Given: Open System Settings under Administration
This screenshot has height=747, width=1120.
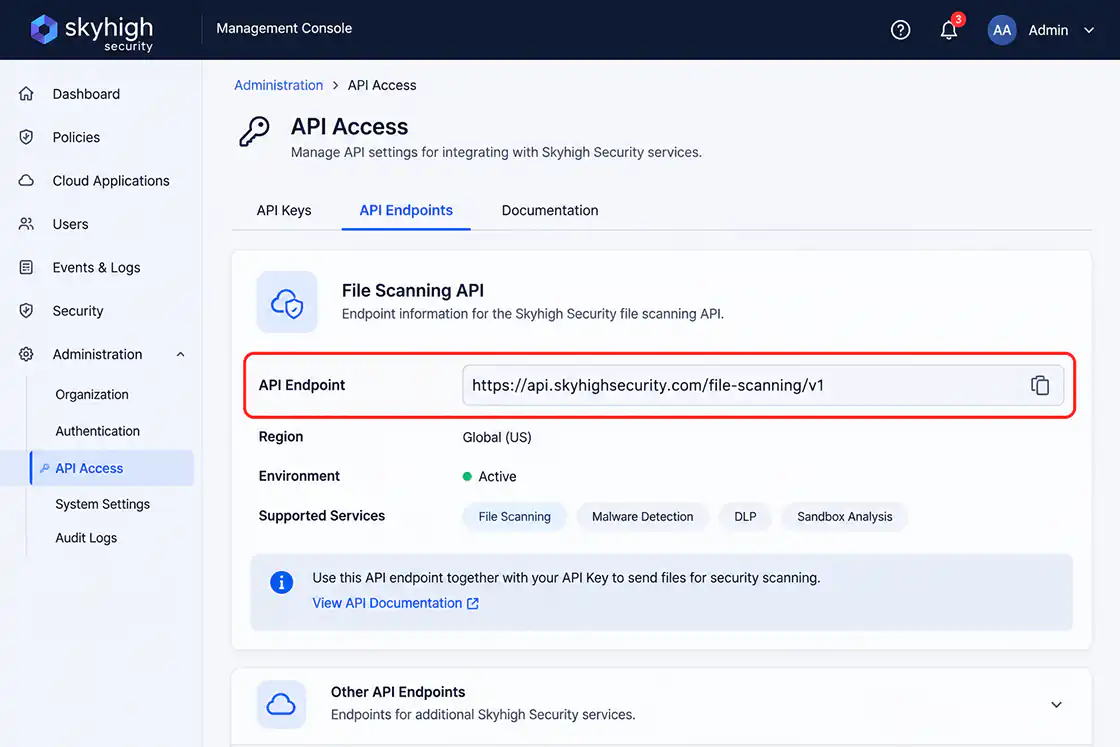Looking at the screenshot, I should coord(103,504).
